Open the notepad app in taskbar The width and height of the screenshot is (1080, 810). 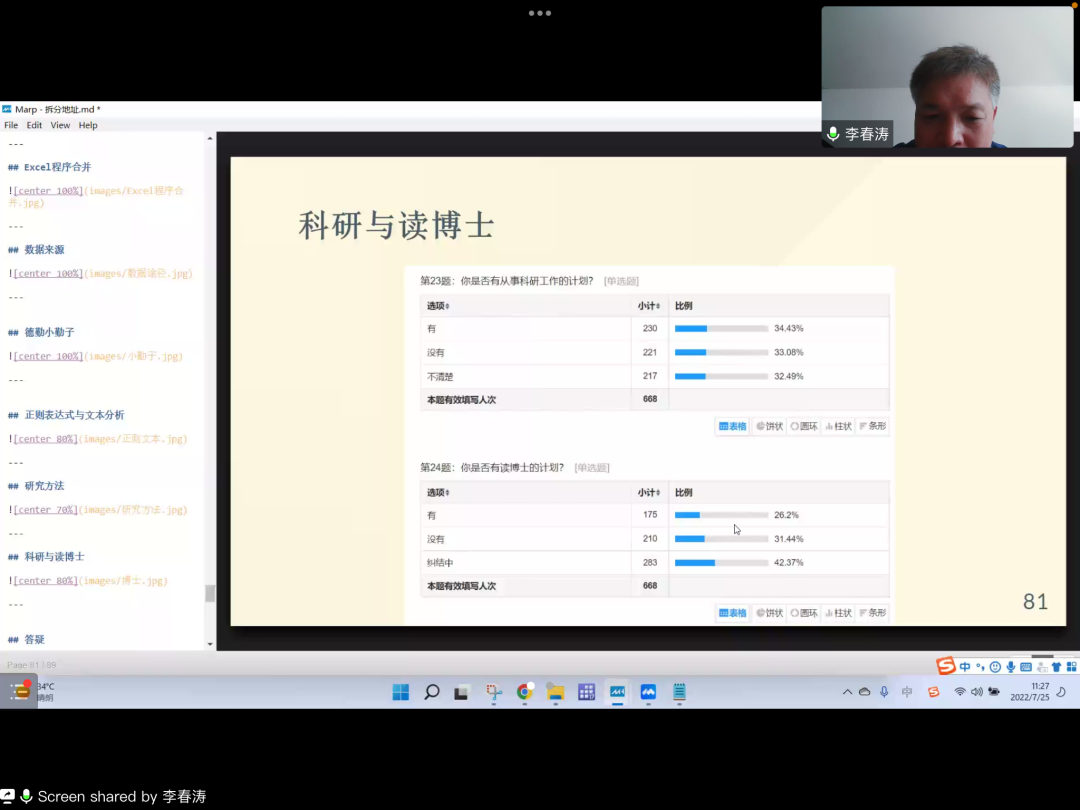pos(679,692)
